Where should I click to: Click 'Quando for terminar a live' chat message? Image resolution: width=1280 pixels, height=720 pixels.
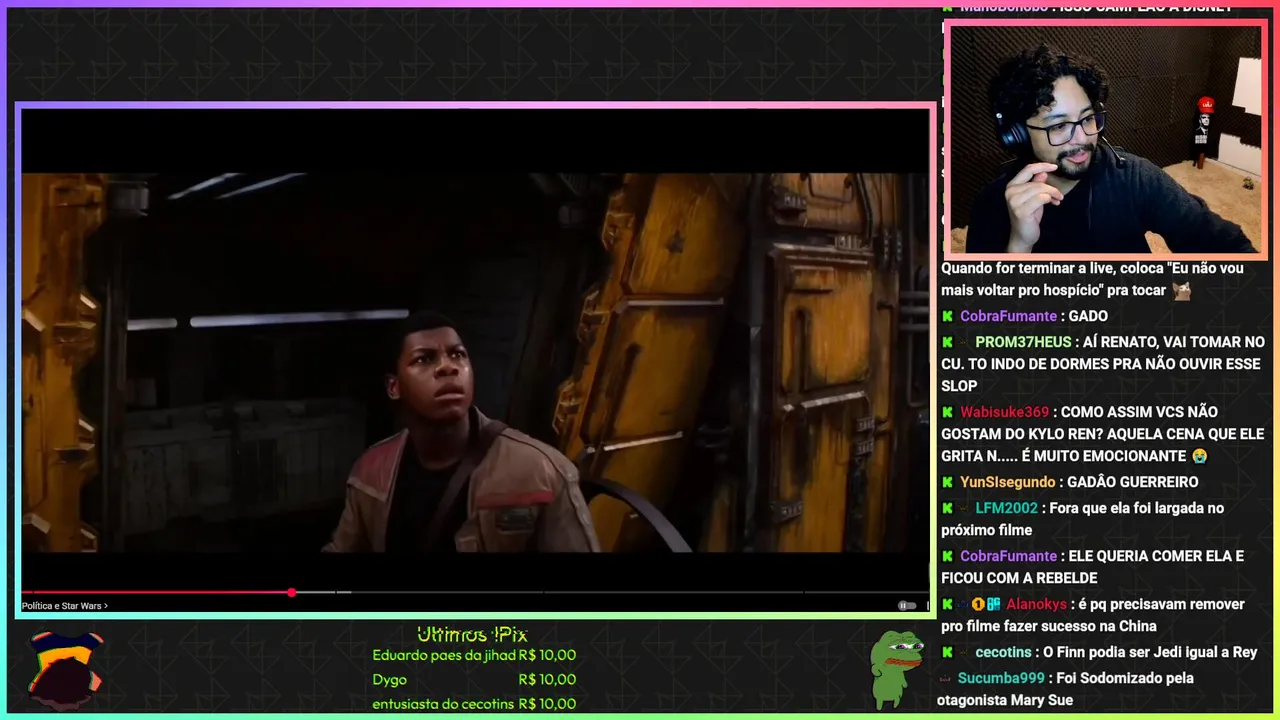pyautogui.click(x=1092, y=279)
